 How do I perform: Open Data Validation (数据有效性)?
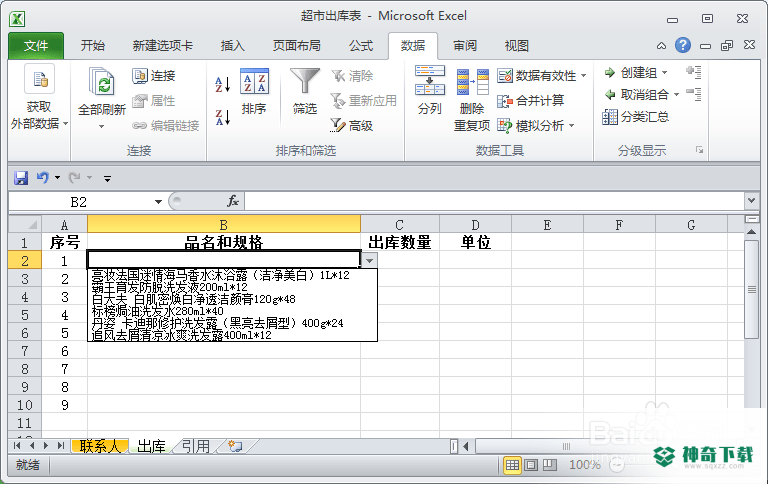pos(537,75)
